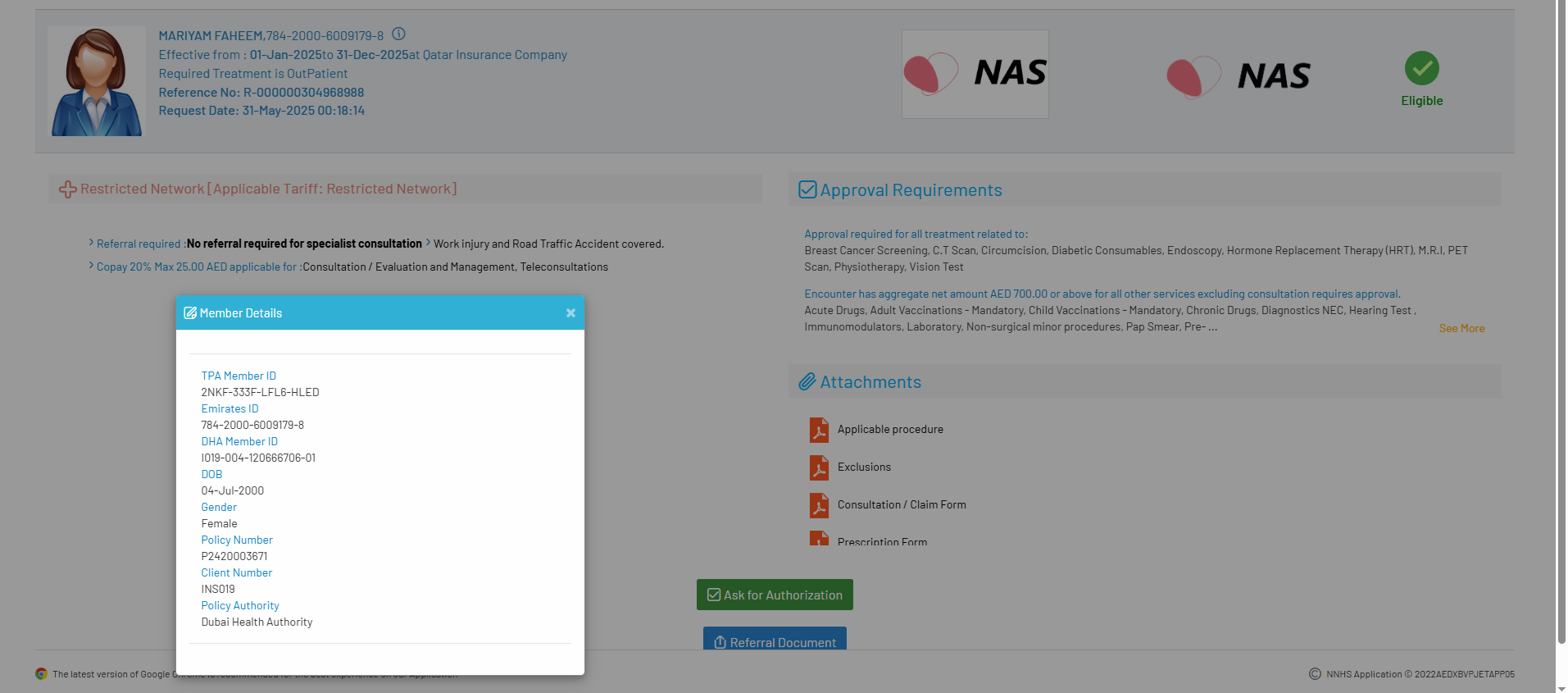Image resolution: width=1568 pixels, height=693 pixels.
Task: Click the member avatar picture
Action: tap(97, 81)
